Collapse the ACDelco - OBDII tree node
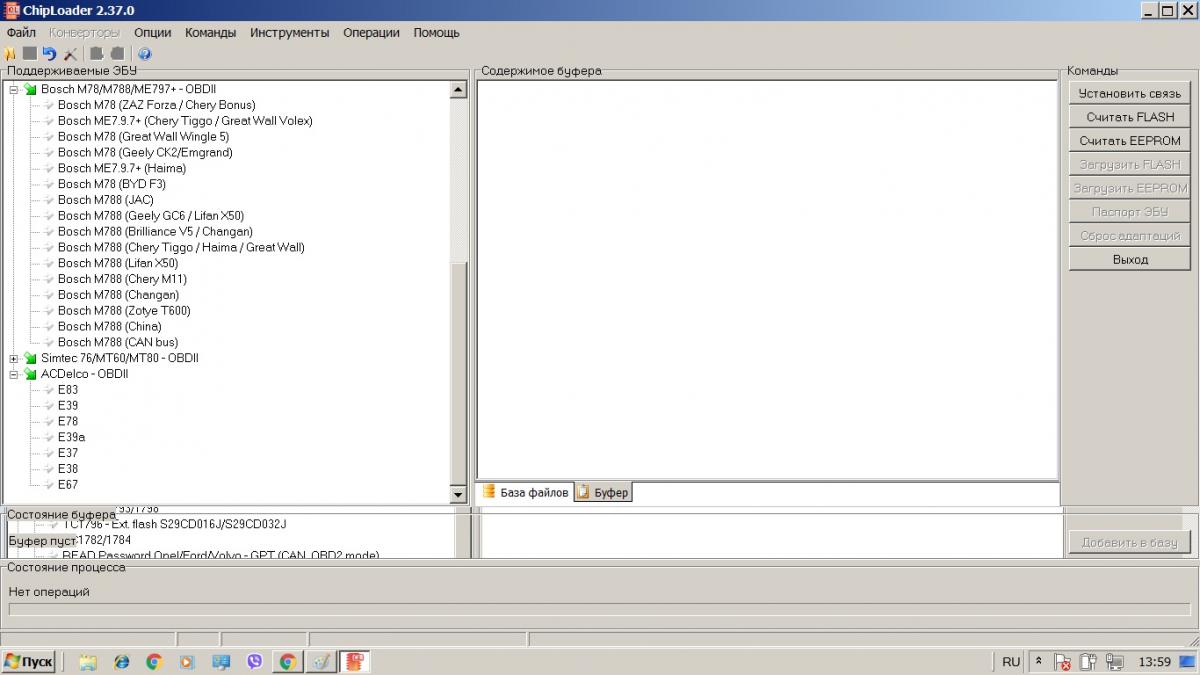Viewport: 1200px width, 675px height. [x=14, y=374]
